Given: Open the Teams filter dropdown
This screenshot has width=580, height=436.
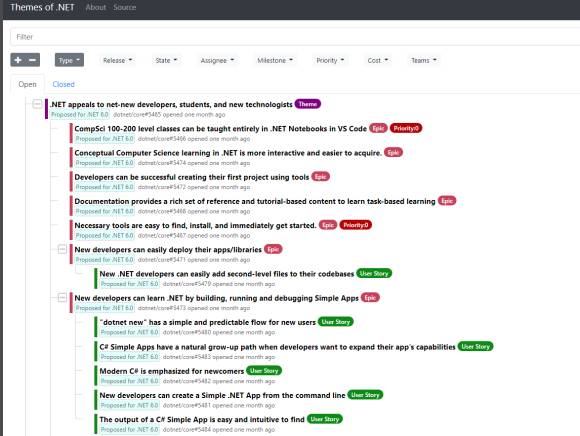Looking at the screenshot, I should coord(424,60).
